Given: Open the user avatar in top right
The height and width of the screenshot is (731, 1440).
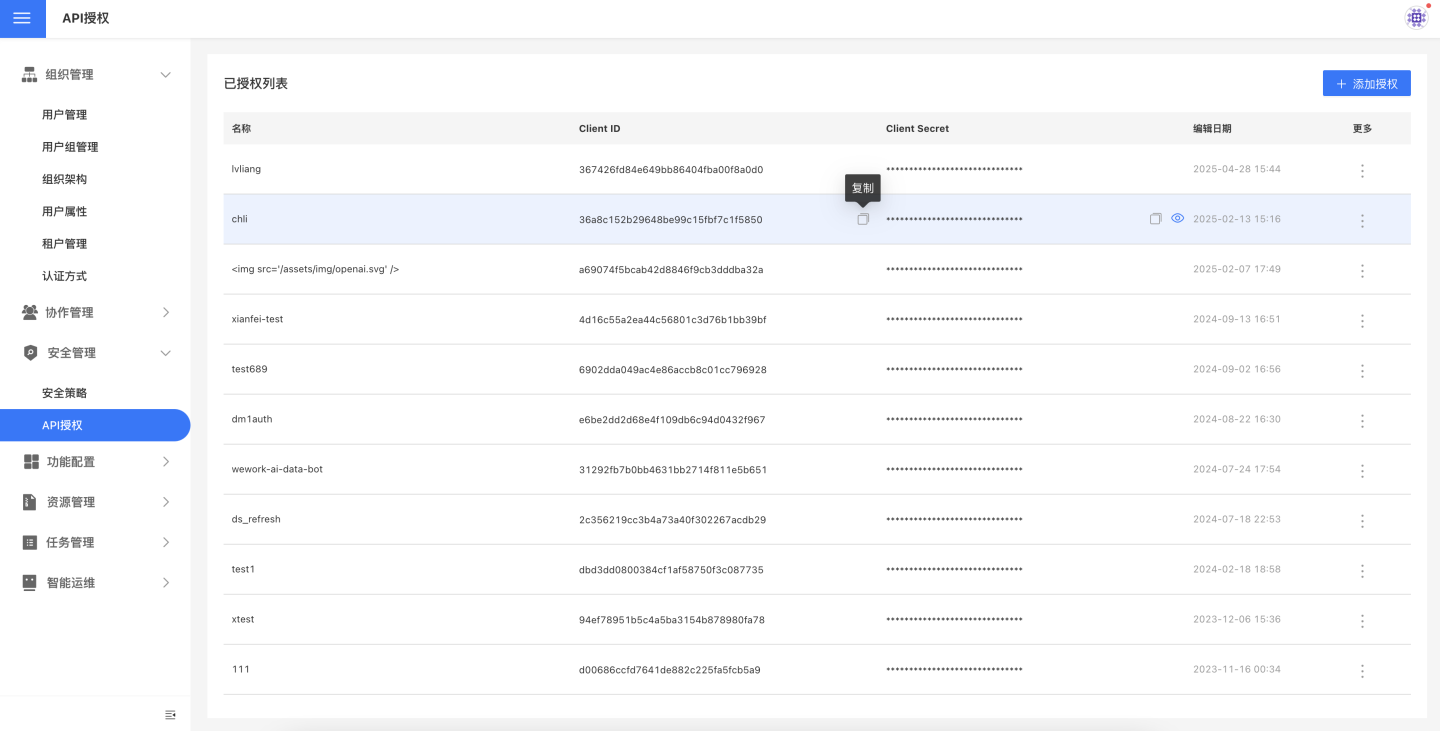Looking at the screenshot, I should pyautogui.click(x=1416, y=18).
